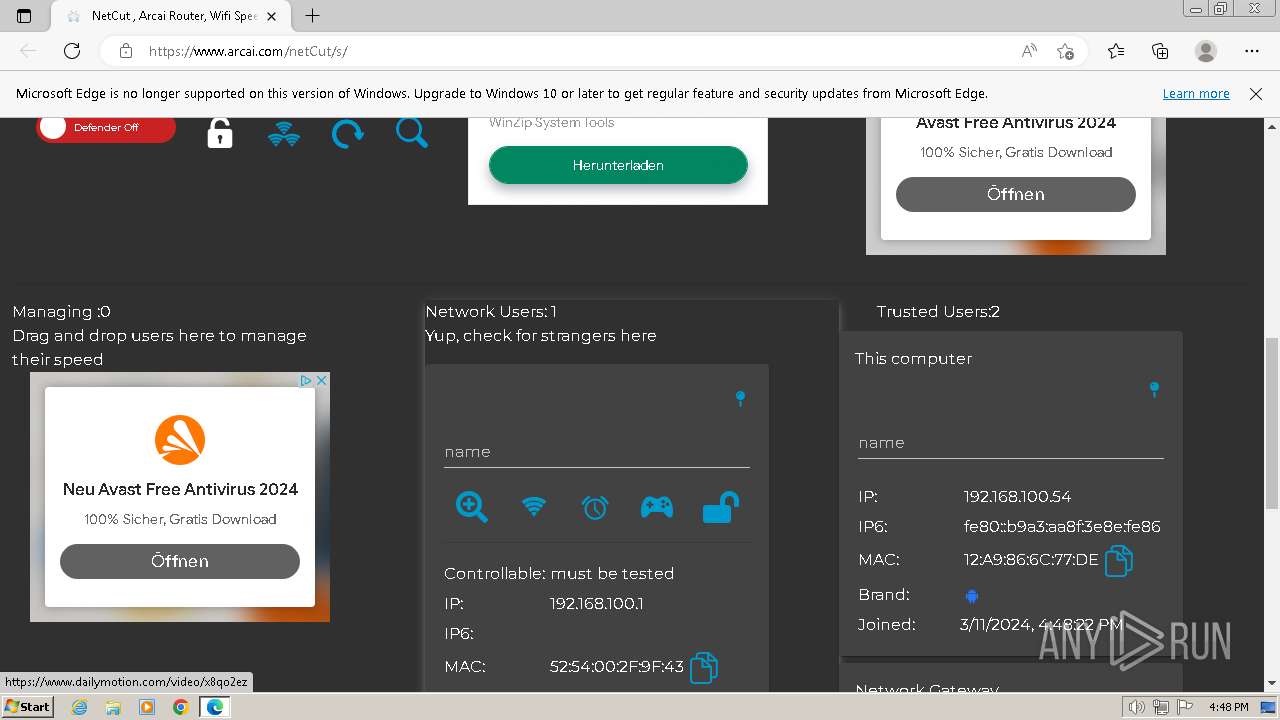Open Chrome from the taskbar
This screenshot has width=1280, height=720.
[x=180, y=707]
